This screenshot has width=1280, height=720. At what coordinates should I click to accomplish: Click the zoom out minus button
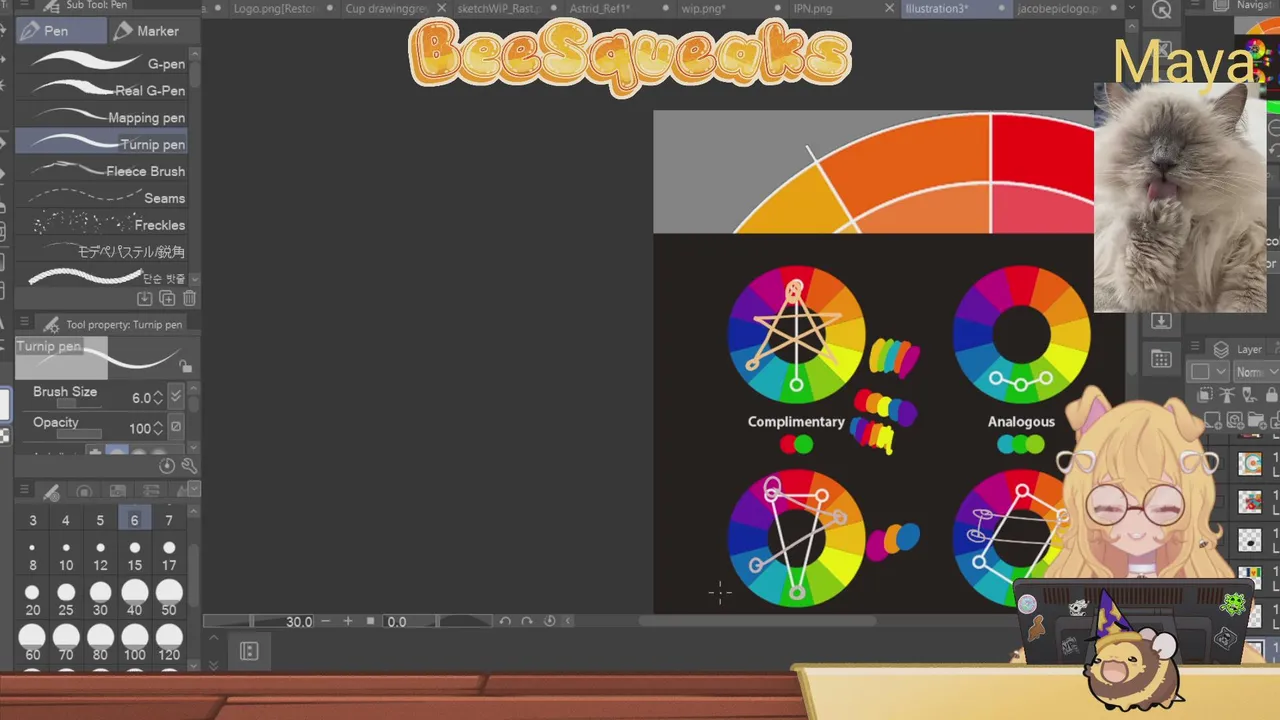click(326, 621)
